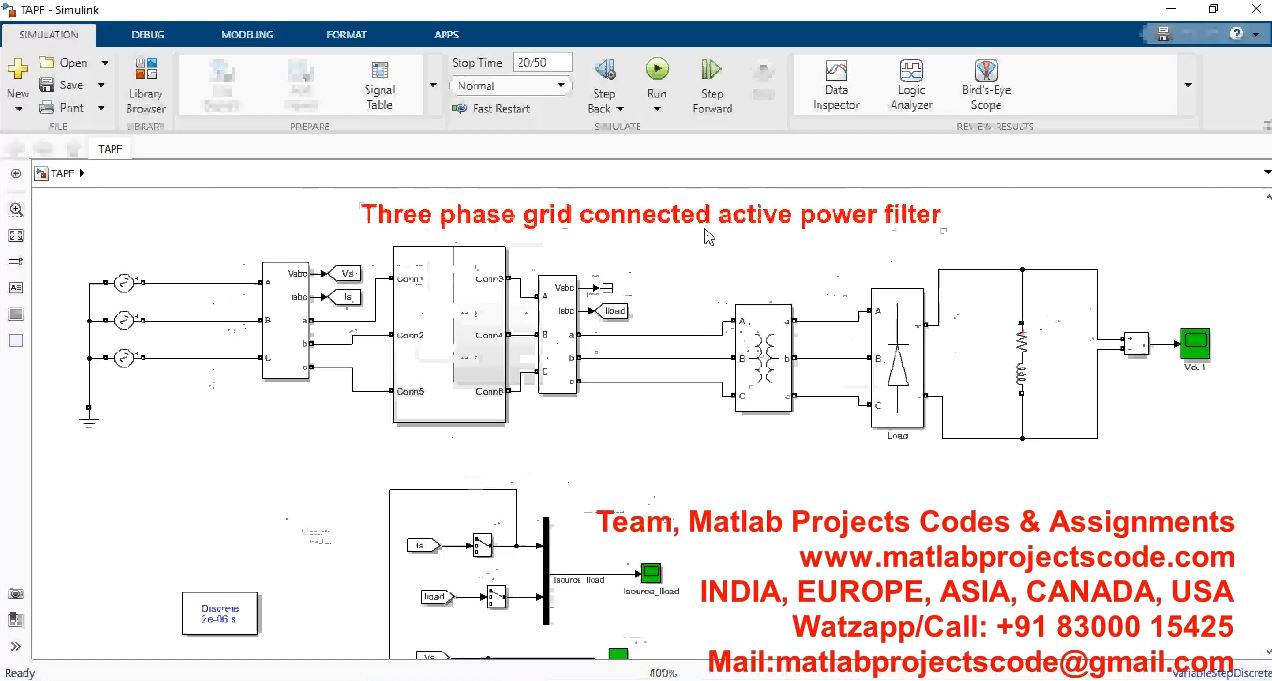This screenshot has height=681, width=1272.
Task: Select the Is Goto tag
Action: coord(346,297)
